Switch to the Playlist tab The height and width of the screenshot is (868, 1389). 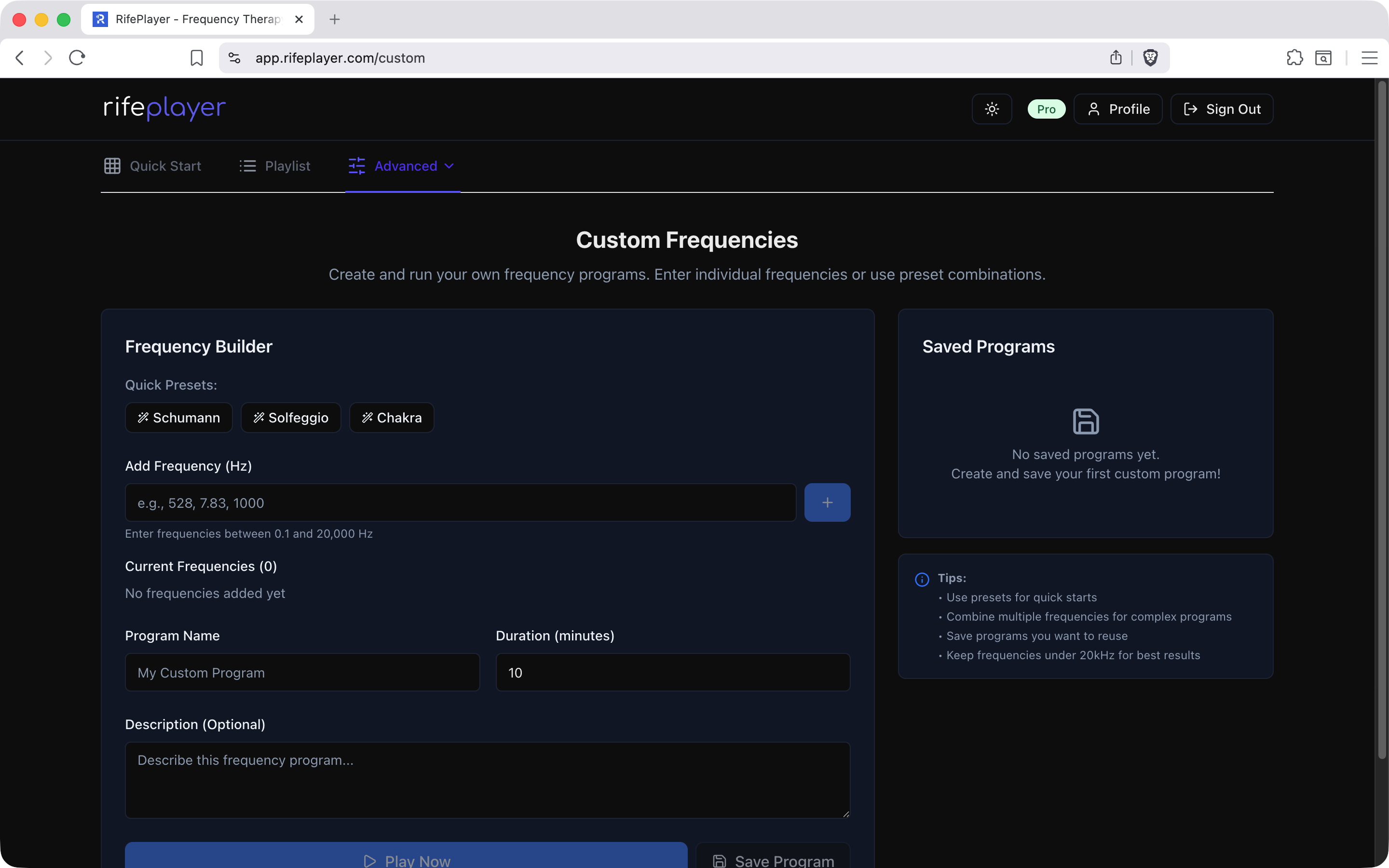275,166
